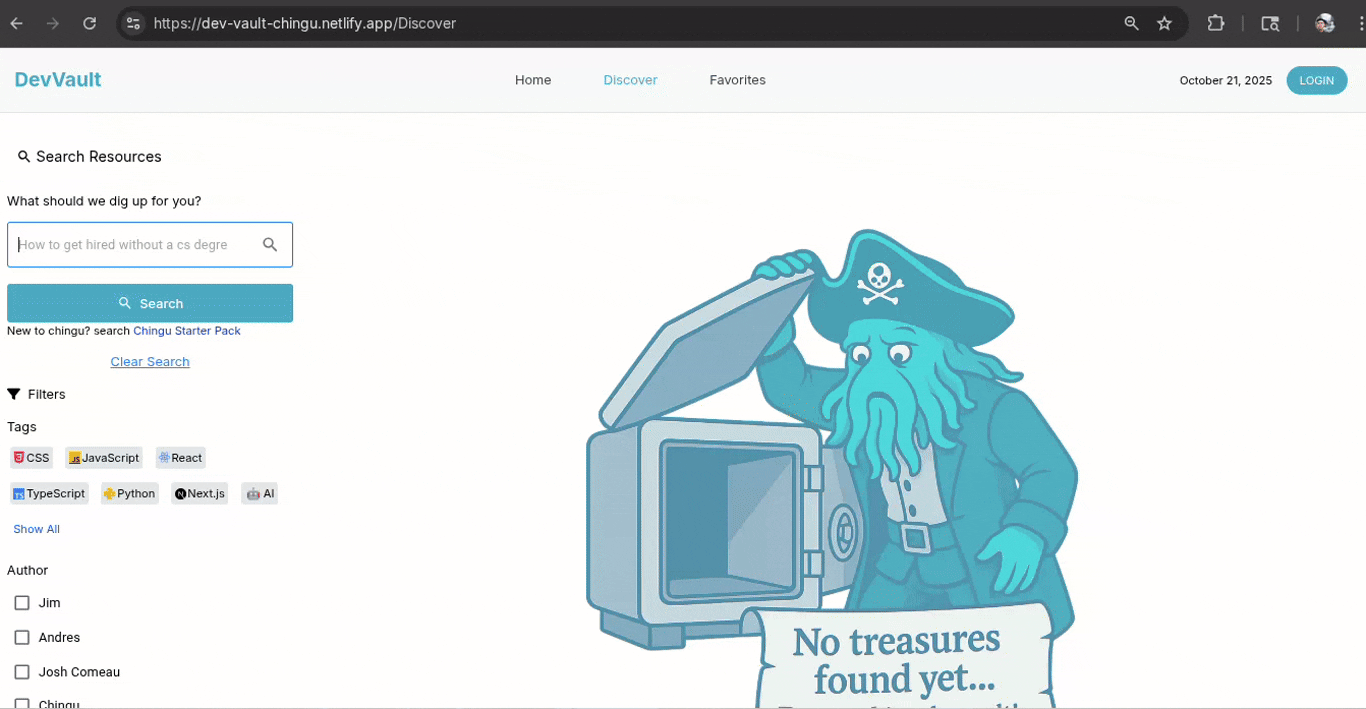
Task: Open the Chingu Starter Pack link
Action: [186, 330]
